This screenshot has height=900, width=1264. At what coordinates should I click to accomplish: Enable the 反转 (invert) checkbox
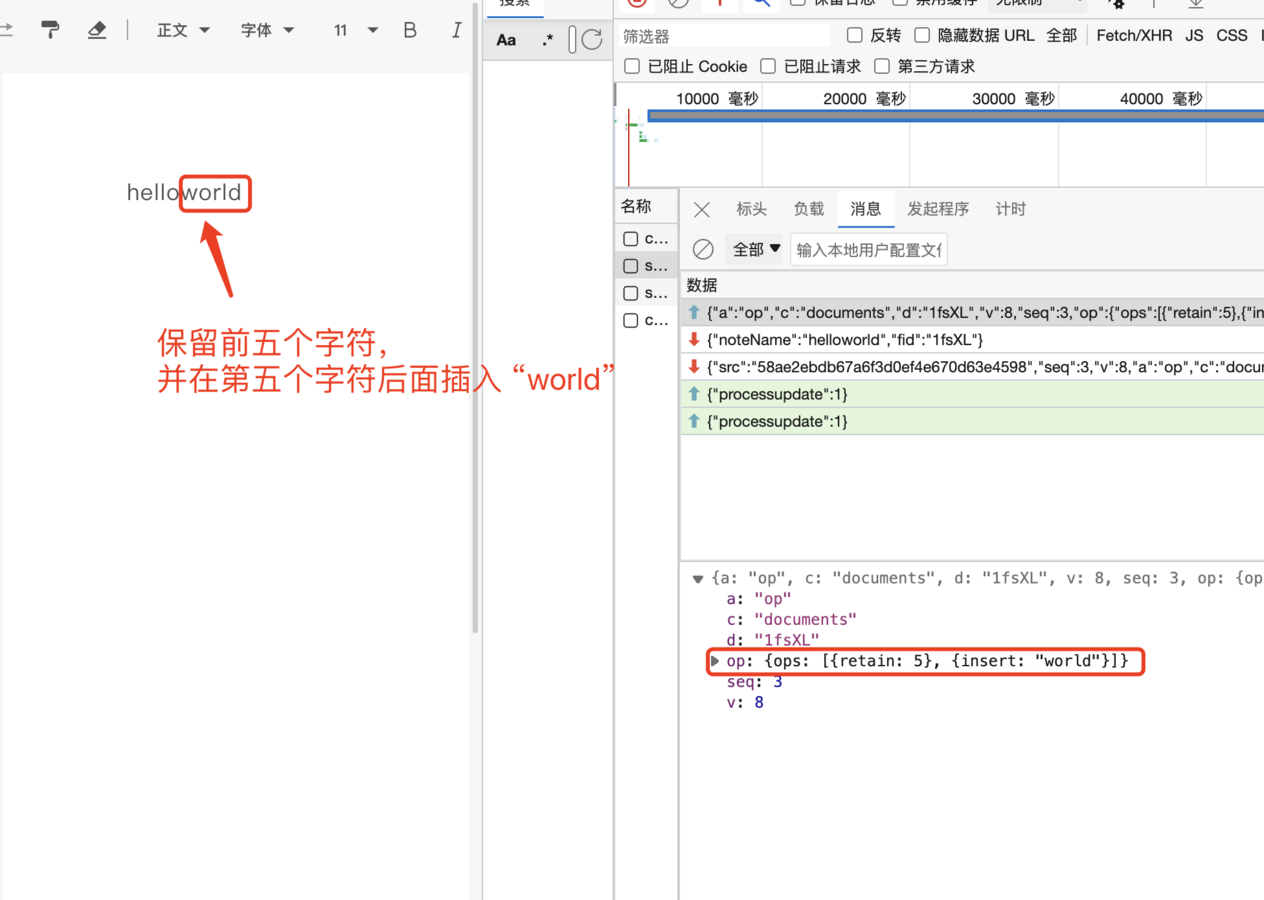(x=855, y=35)
